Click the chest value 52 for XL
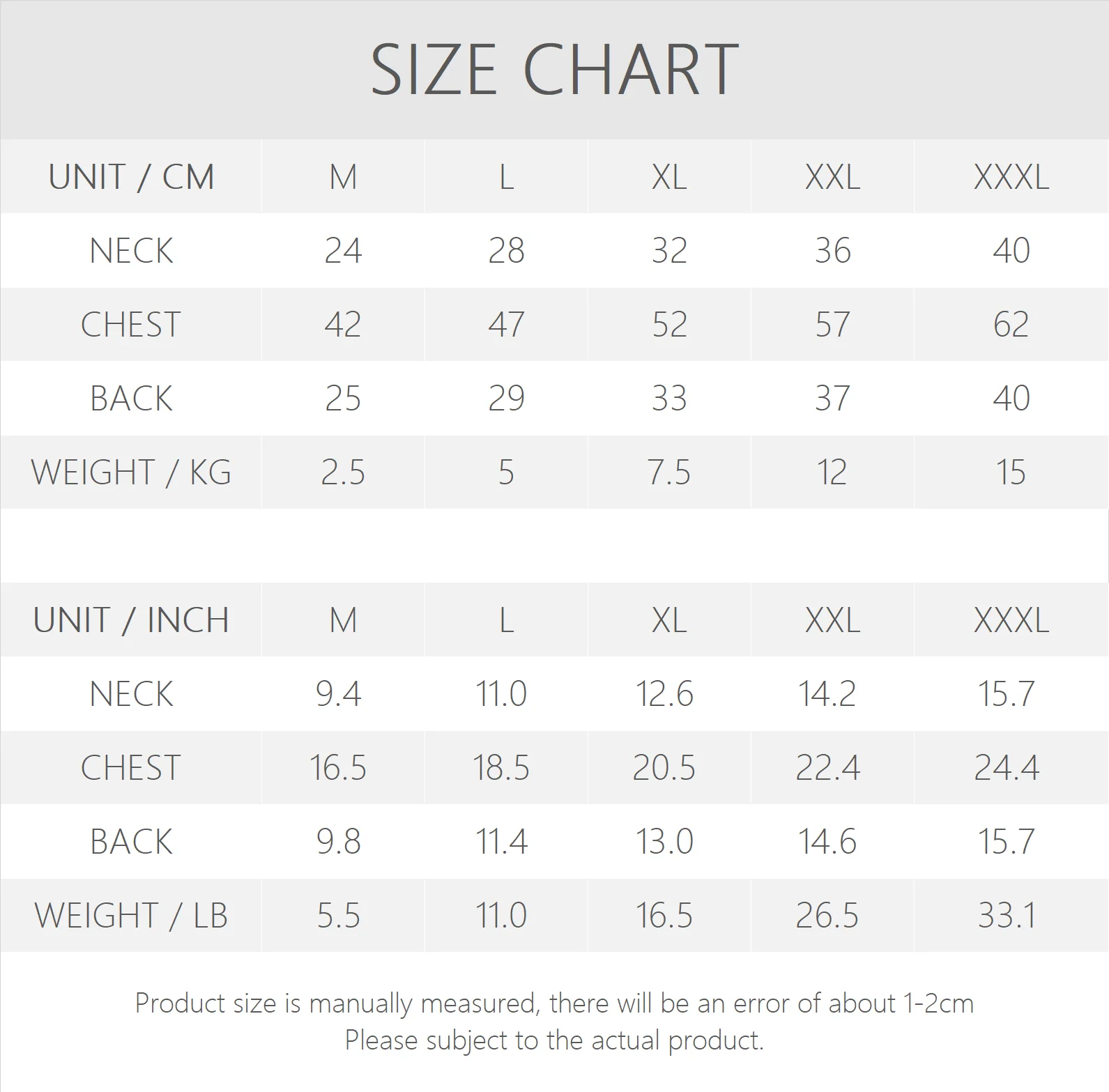 pos(669,325)
